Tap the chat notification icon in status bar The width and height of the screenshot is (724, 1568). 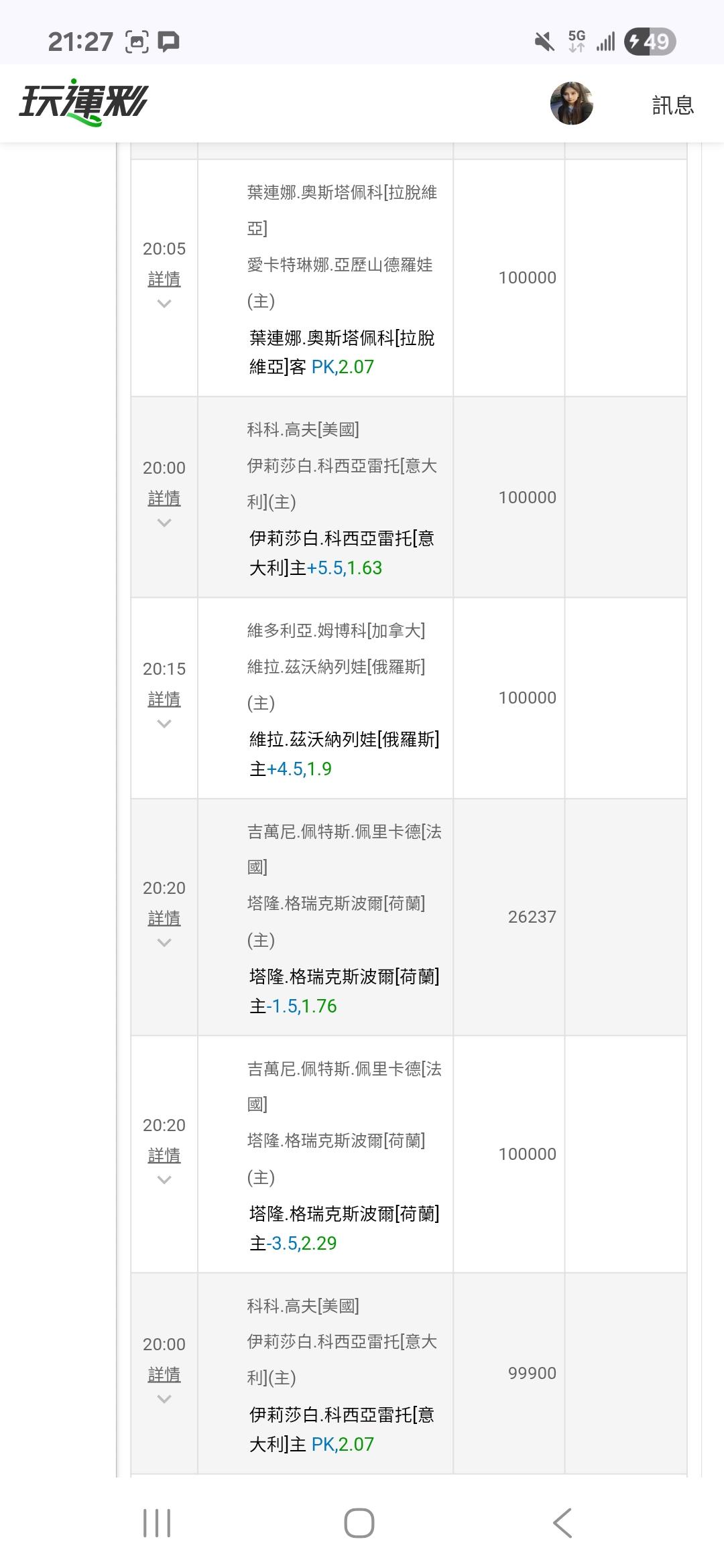pos(169,42)
